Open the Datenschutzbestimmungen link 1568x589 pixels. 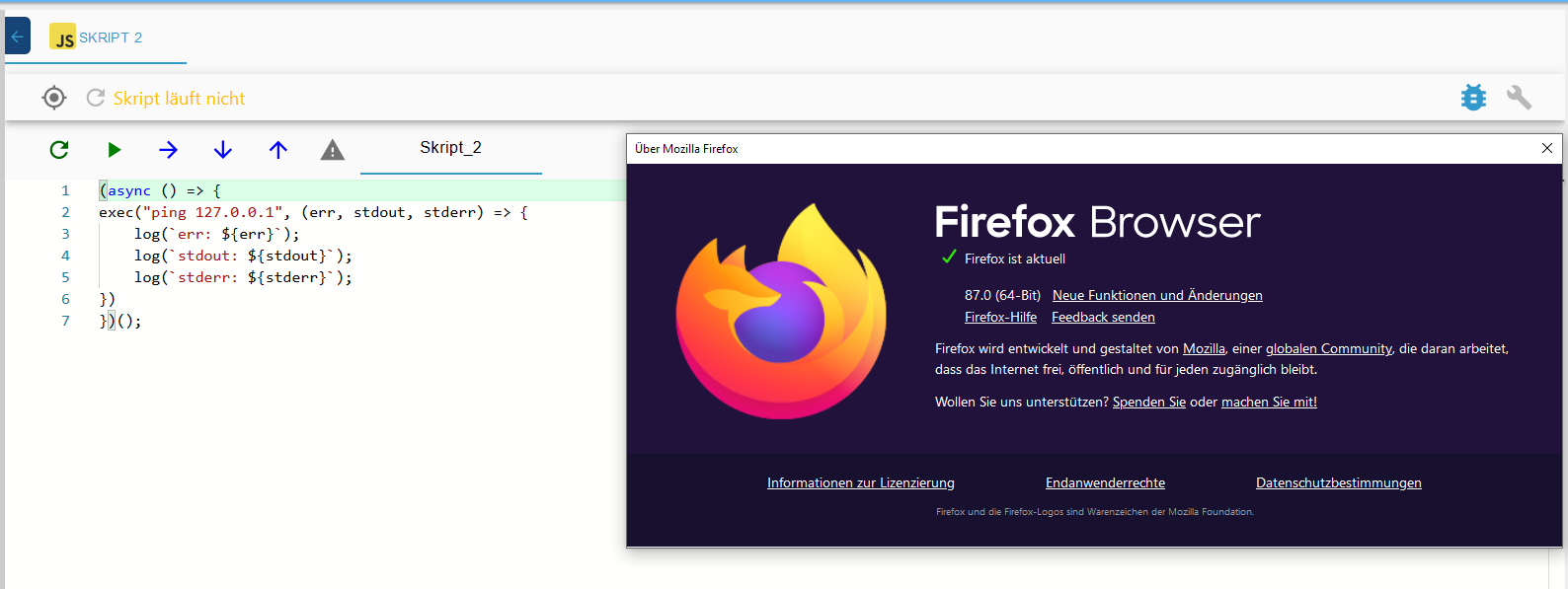(1339, 482)
